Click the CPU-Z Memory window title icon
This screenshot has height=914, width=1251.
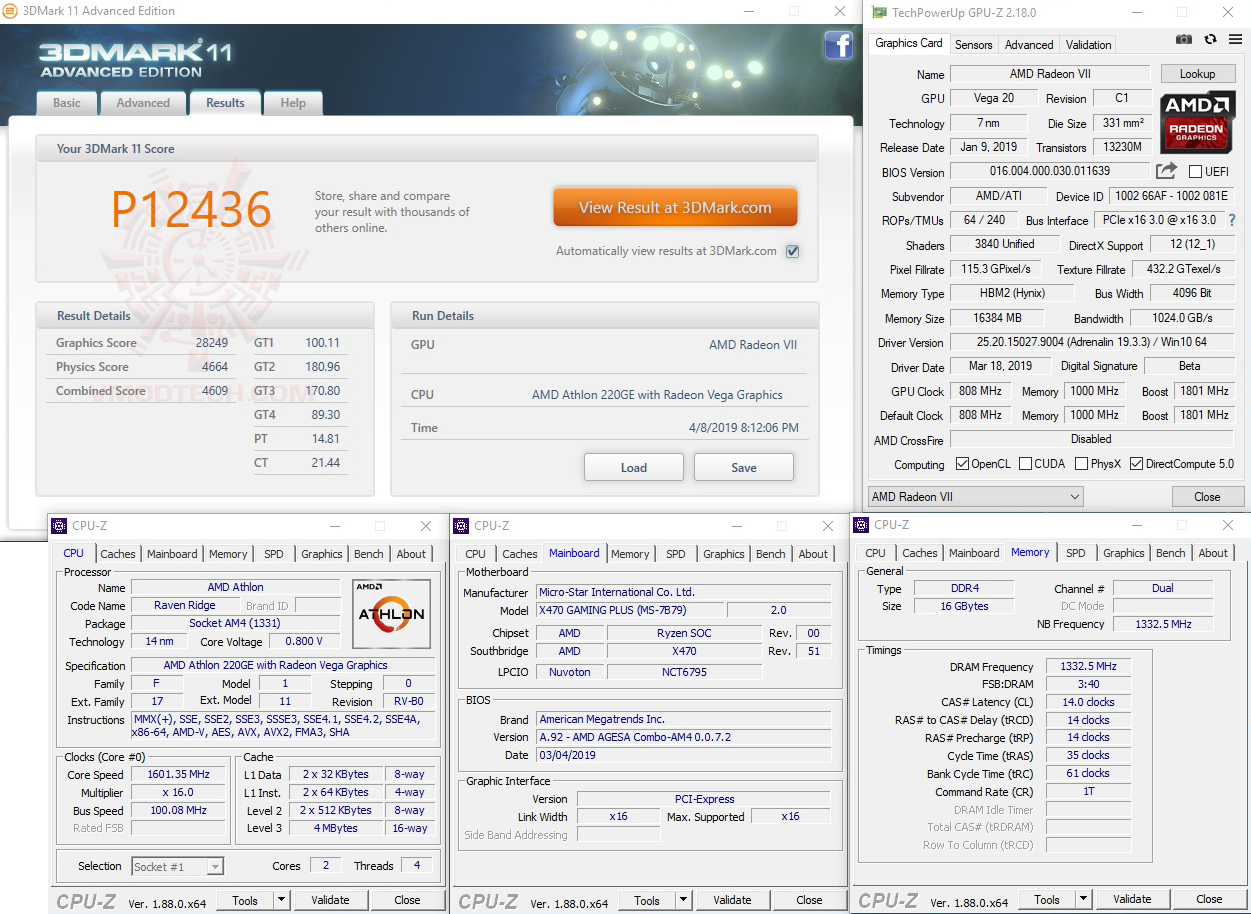coord(861,524)
